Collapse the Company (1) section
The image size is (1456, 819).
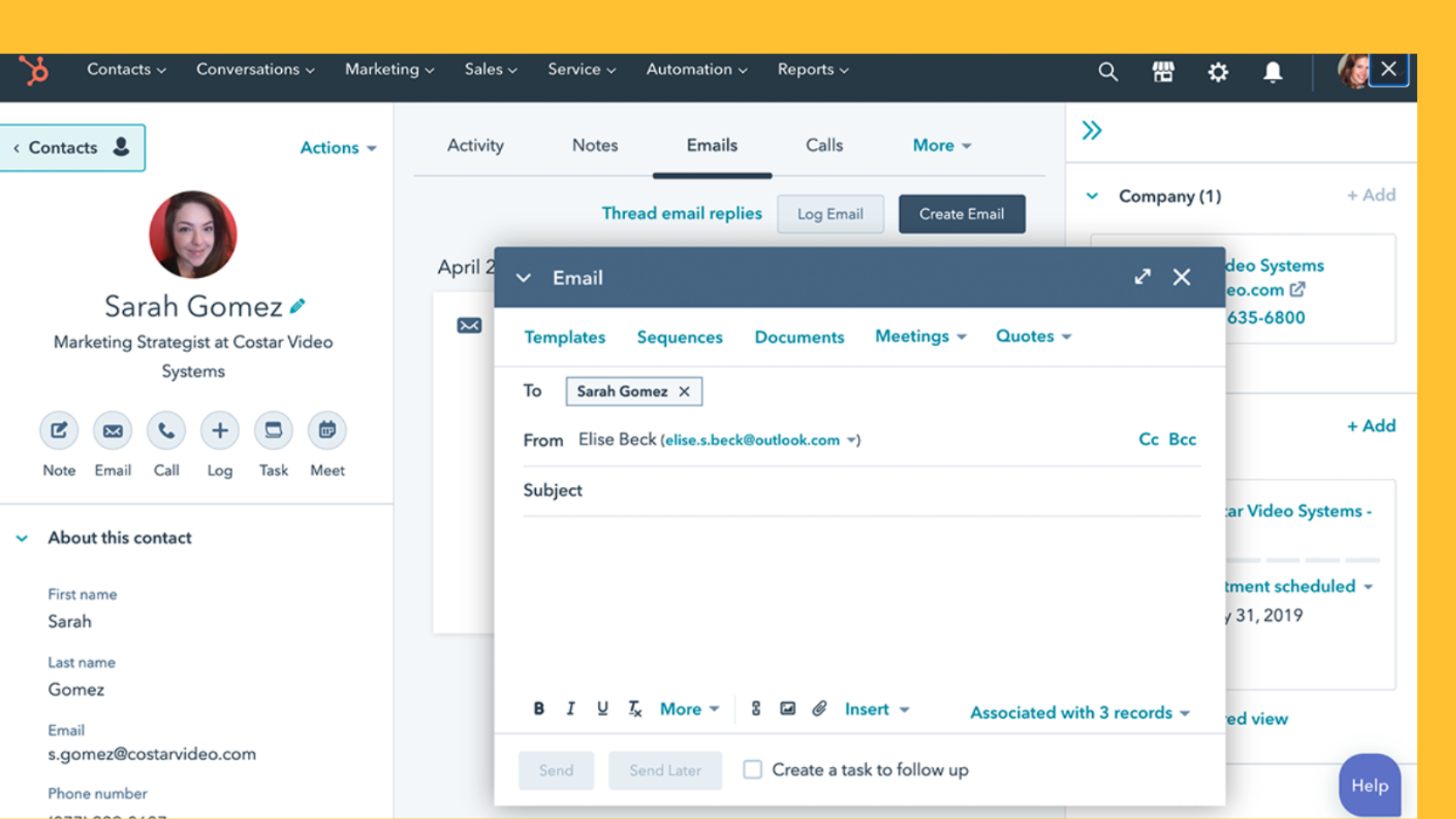[1092, 196]
